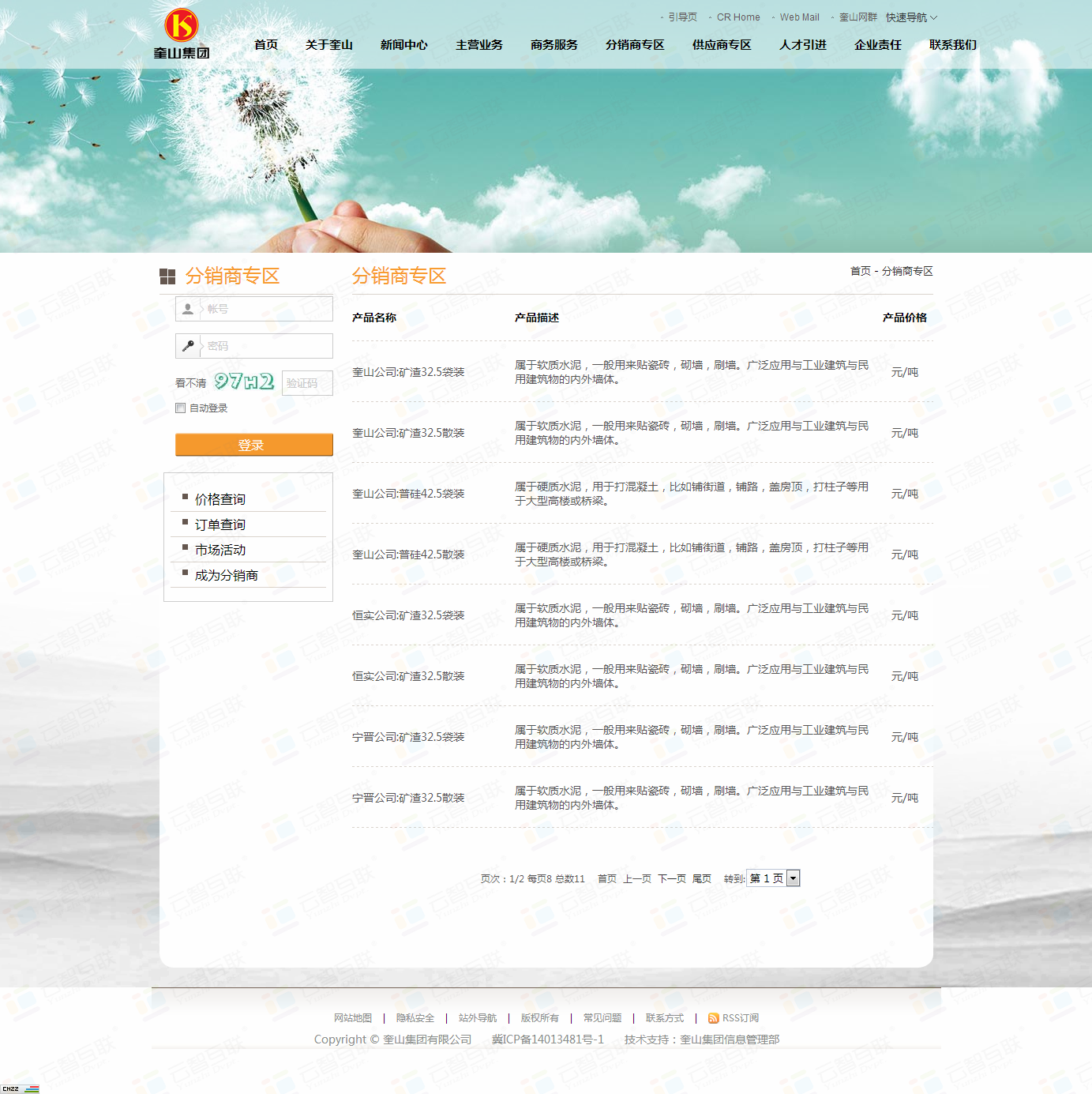Click the 奎山集团 logo

pyautogui.click(x=182, y=34)
